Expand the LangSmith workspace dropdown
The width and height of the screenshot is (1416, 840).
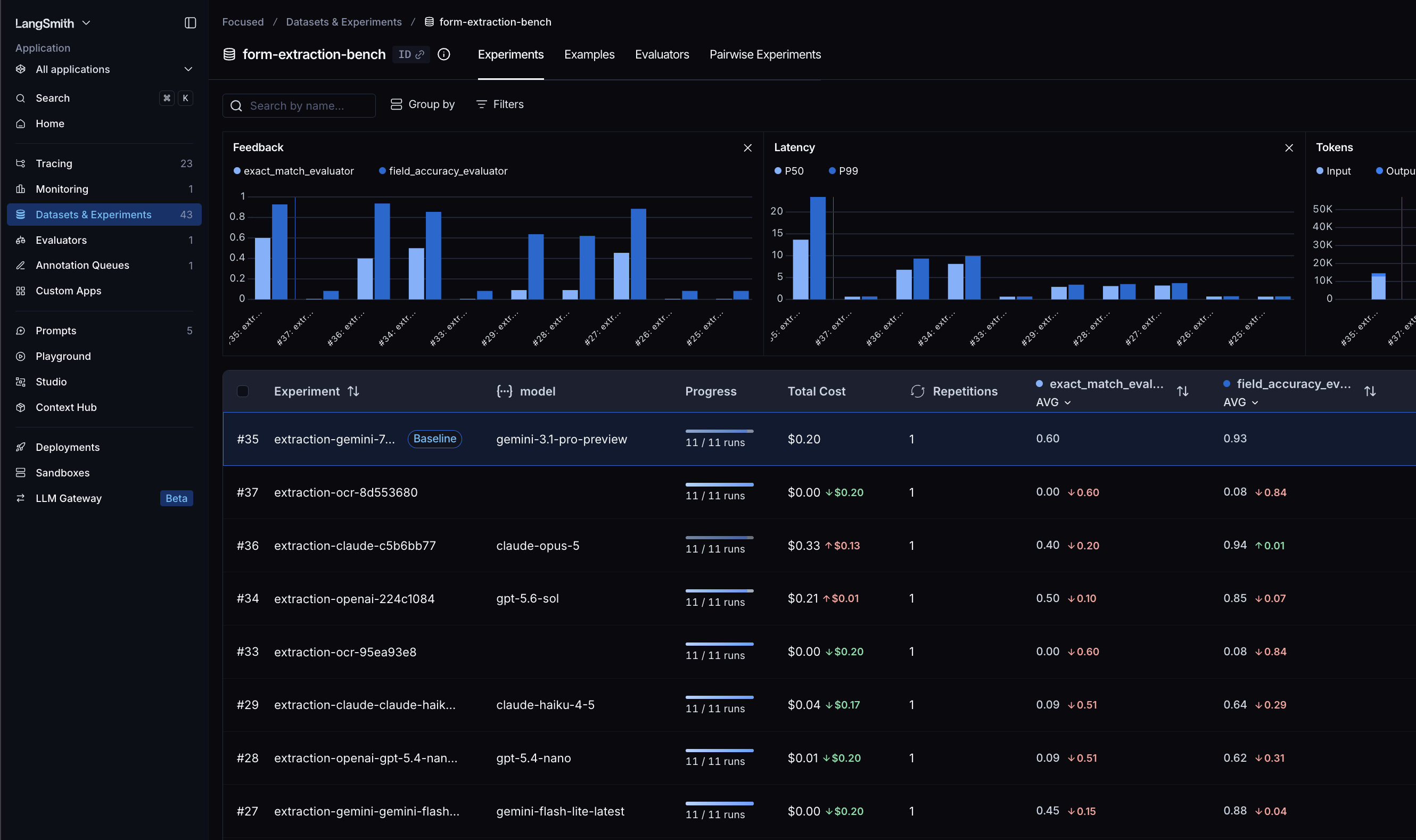(53, 23)
